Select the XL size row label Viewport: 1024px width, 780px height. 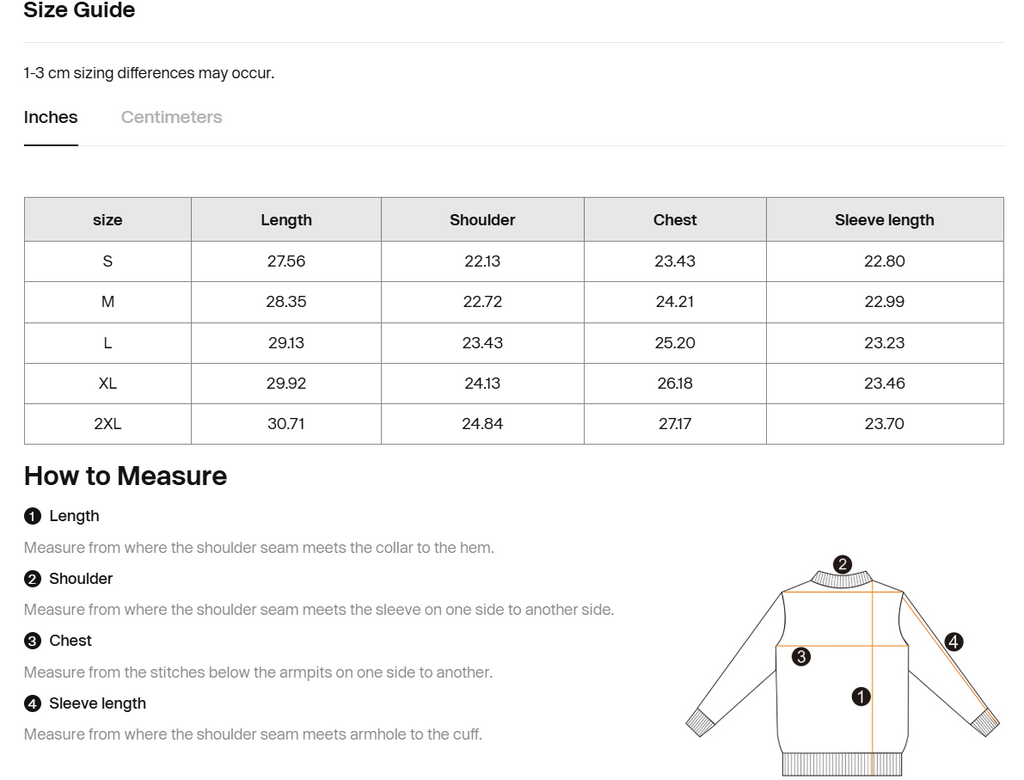click(x=108, y=383)
